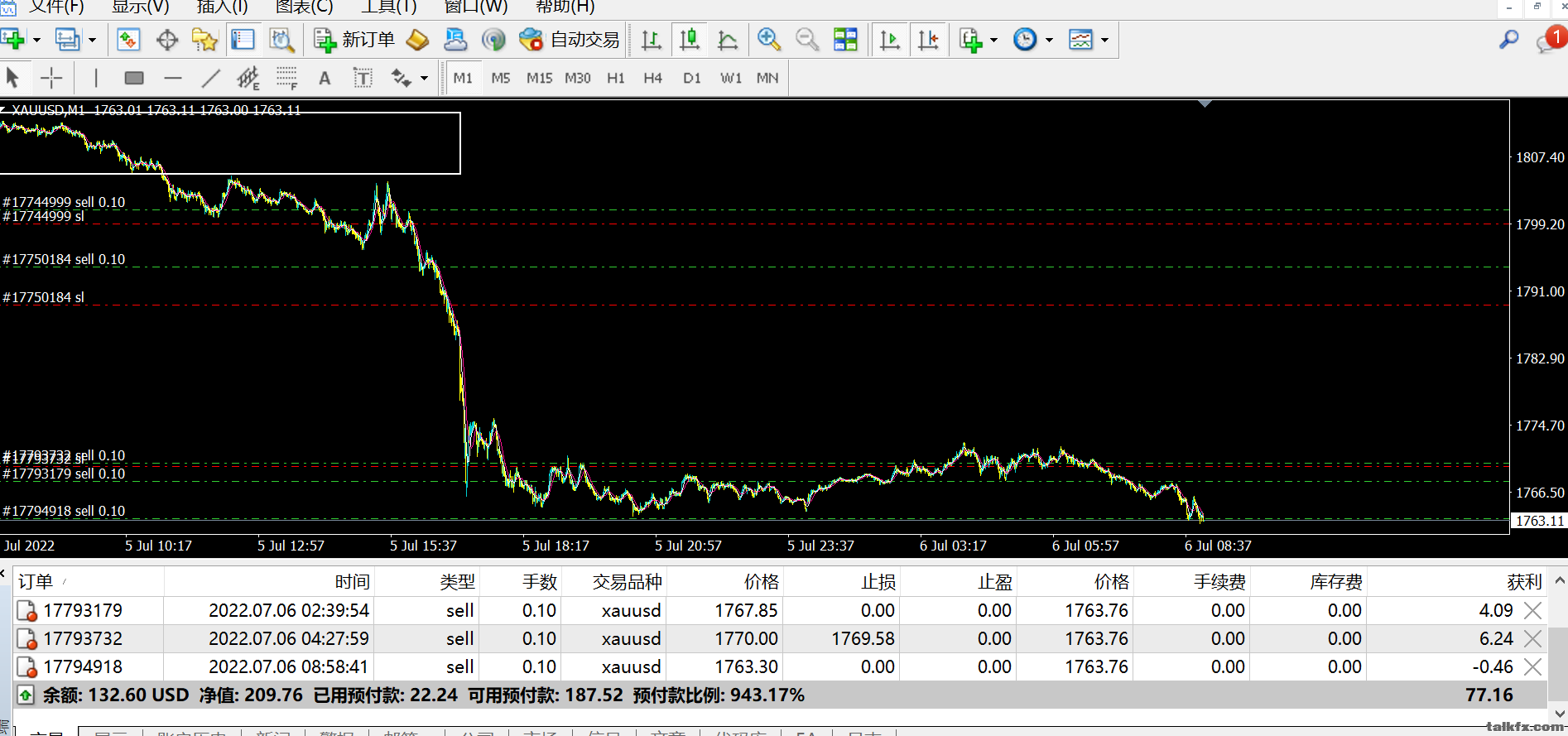Toggle Chart Shift button
Image resolution: width=1568 pixels, height=736 pixels.
pyautogui.click(x=928, y=39)
